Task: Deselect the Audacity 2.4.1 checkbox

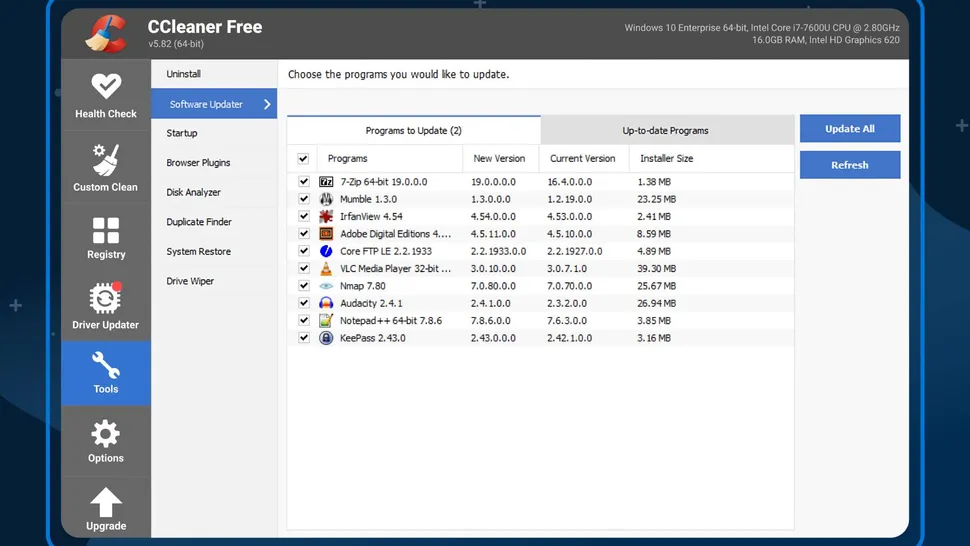Action: (x=304, y=303)
